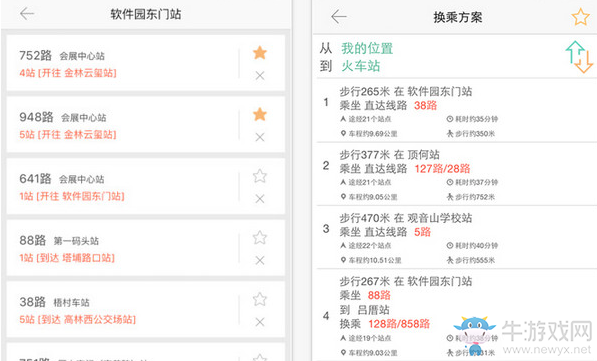Click red 128路/858路 transfer line label

pos(399,324)
